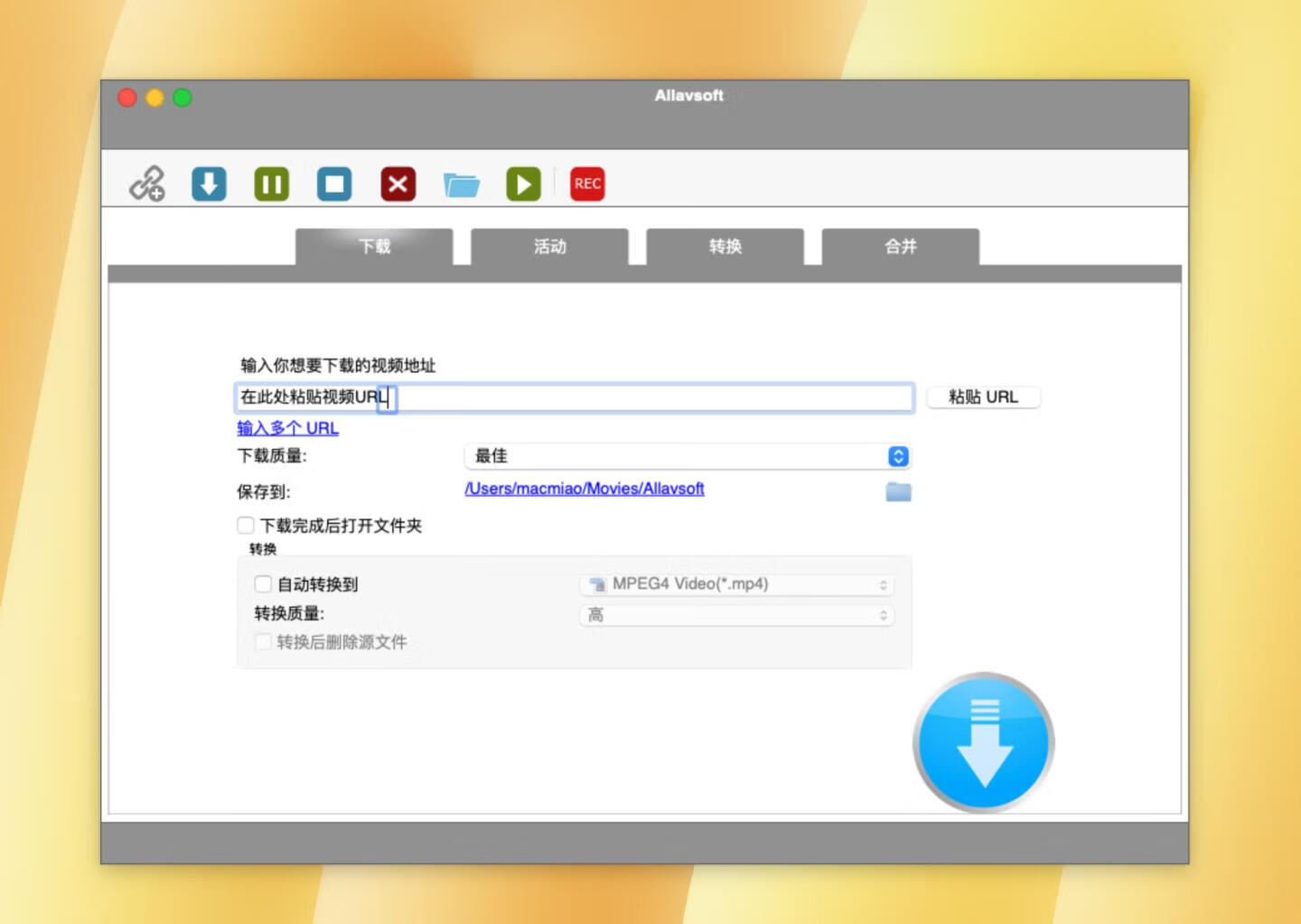Click the 下载质量: label
This screenshot has width=1301, height=924.
coord(272,456)
